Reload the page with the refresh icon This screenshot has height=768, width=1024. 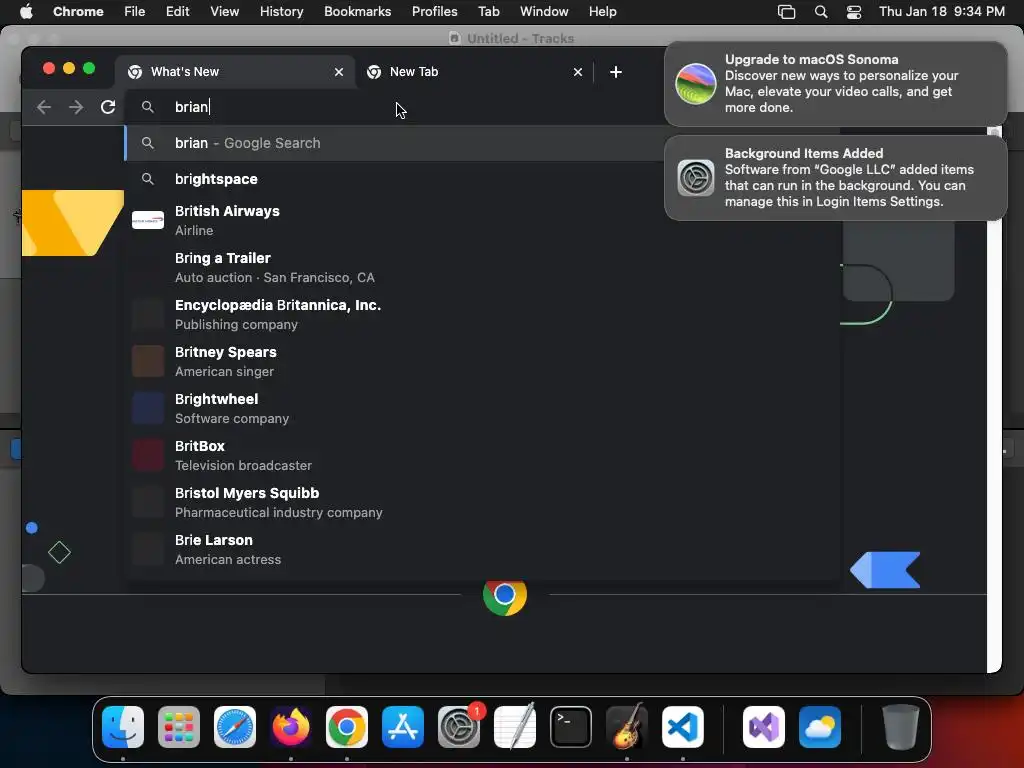(108, 107)
